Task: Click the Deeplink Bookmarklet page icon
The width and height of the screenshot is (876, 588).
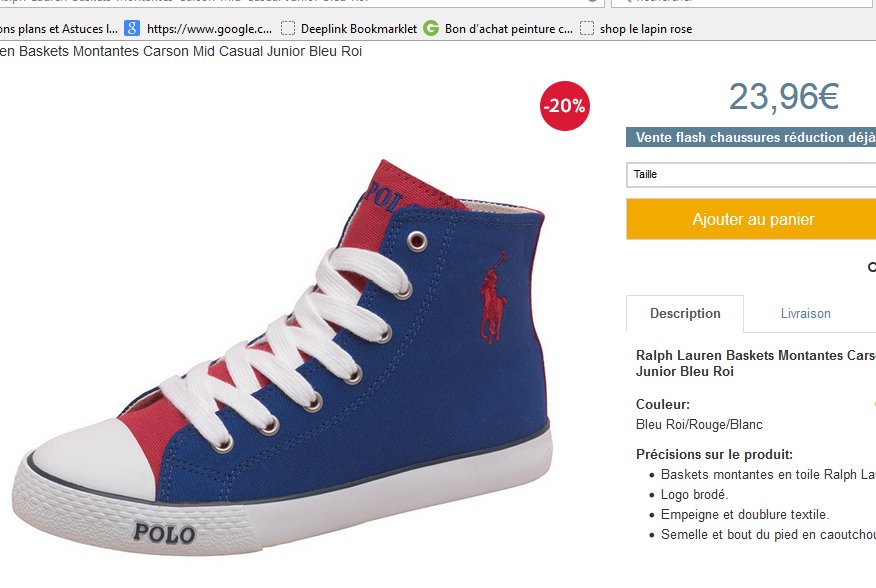Action: (x=288, y=29)
